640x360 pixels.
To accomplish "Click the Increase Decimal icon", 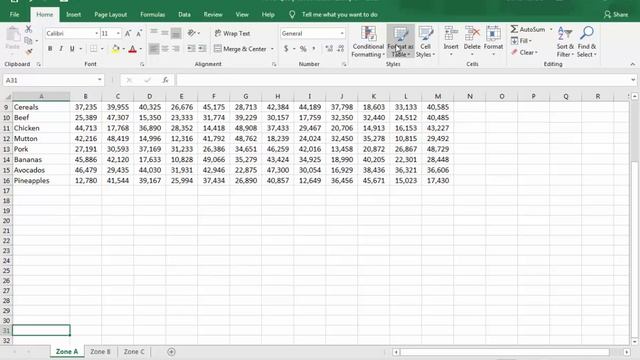I will click(x=329, y=49).
